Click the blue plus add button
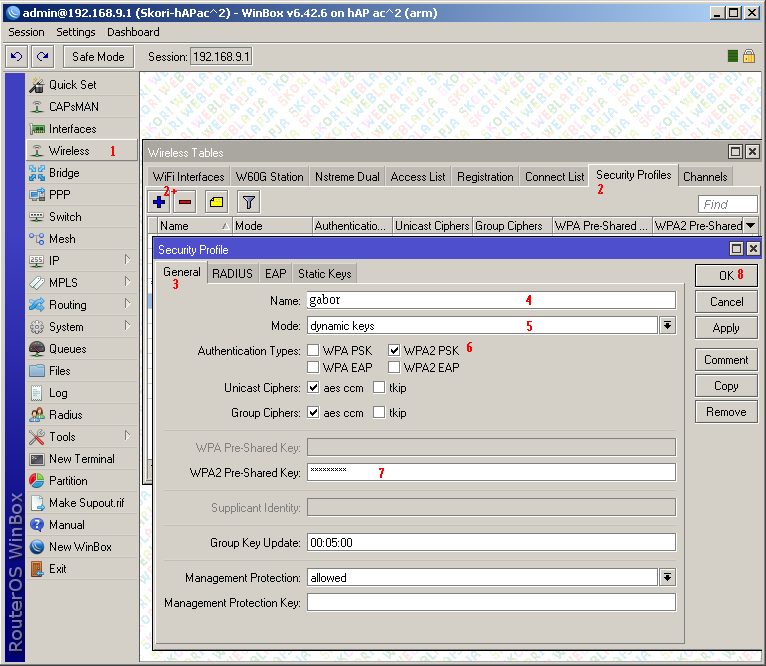766x666 pixels. pos(159,202)
